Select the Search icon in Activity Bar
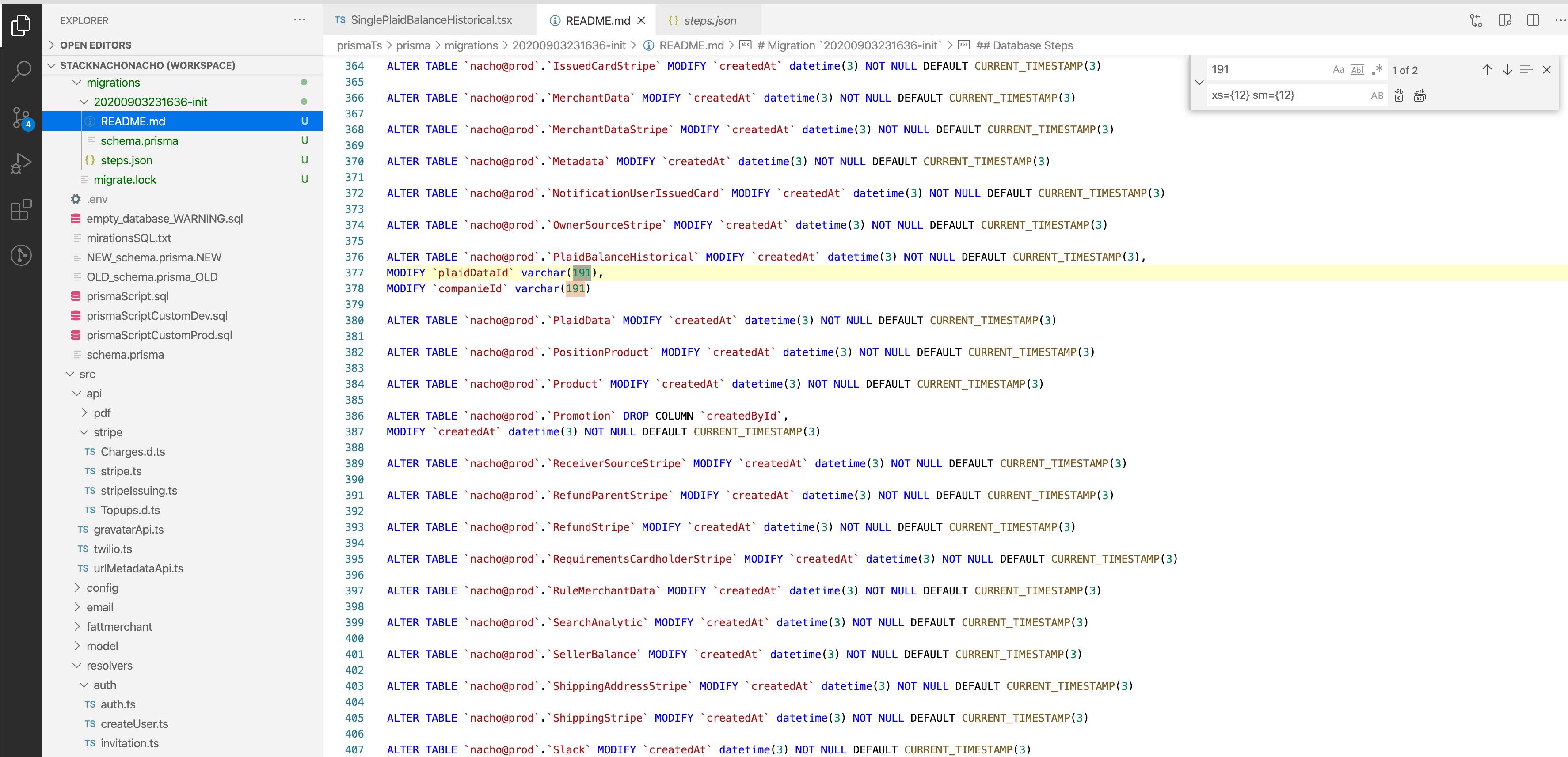The height and width of the screenshot is (757, 1568). coord(21,71)
